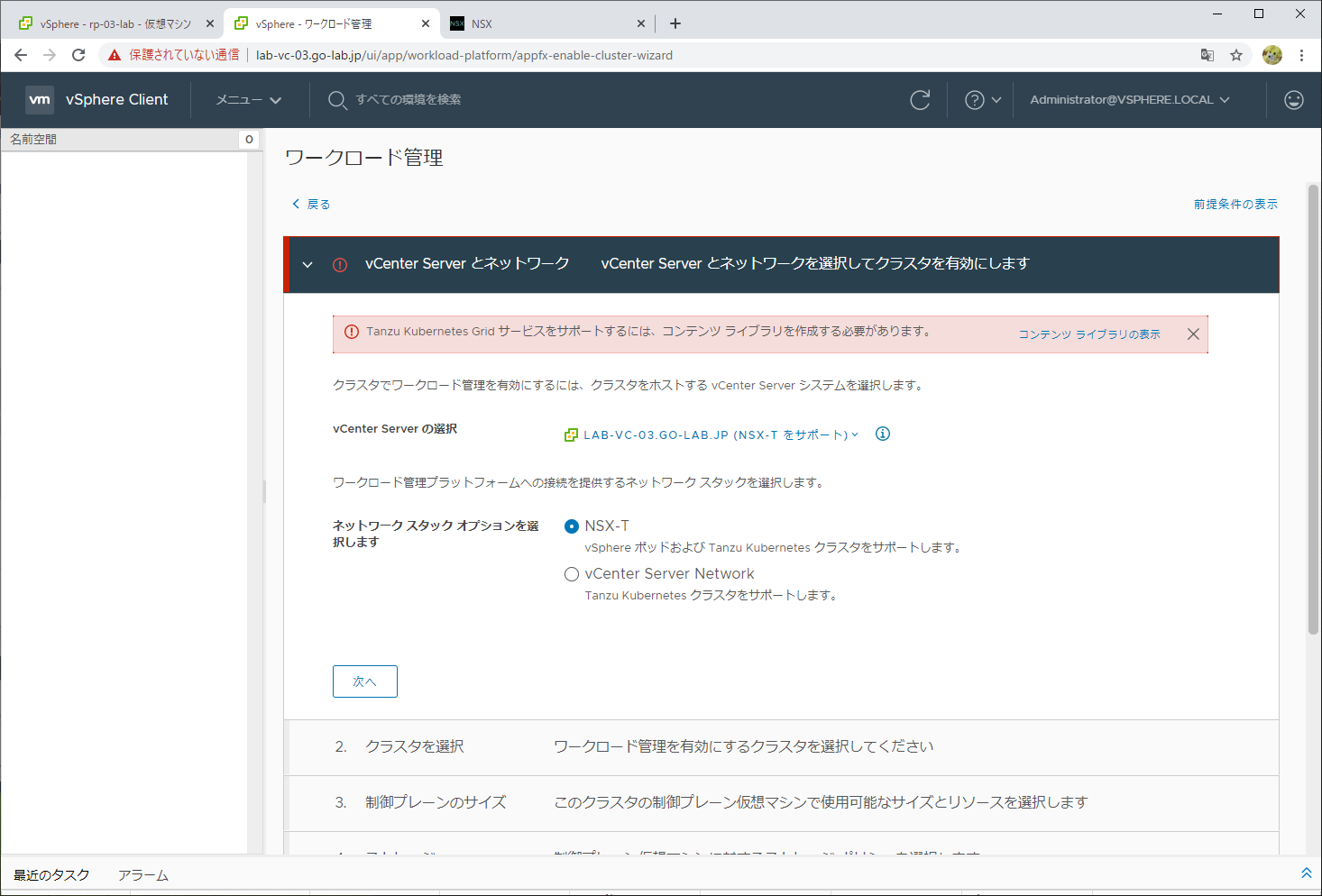Image resolution: width=1322 pixels, height=896 pixels.
Task: Select the vCenter Server Network option
Action: [x=572, y=574]
